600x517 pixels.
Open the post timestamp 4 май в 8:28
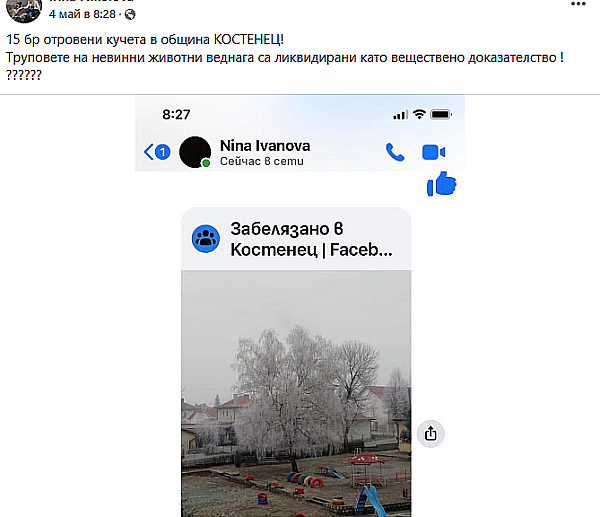point(82,14)
